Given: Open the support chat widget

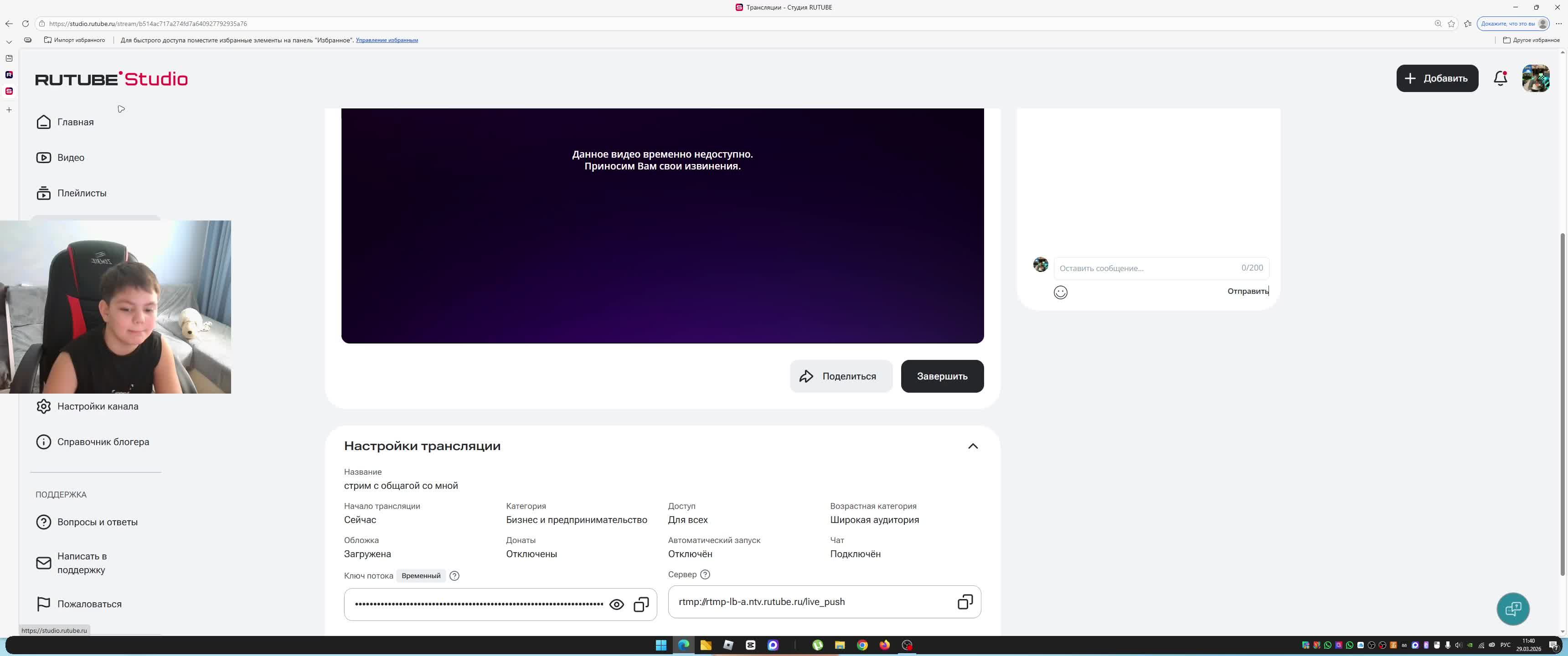Looking at the screenshot, I should click(x=1512, y=609).
